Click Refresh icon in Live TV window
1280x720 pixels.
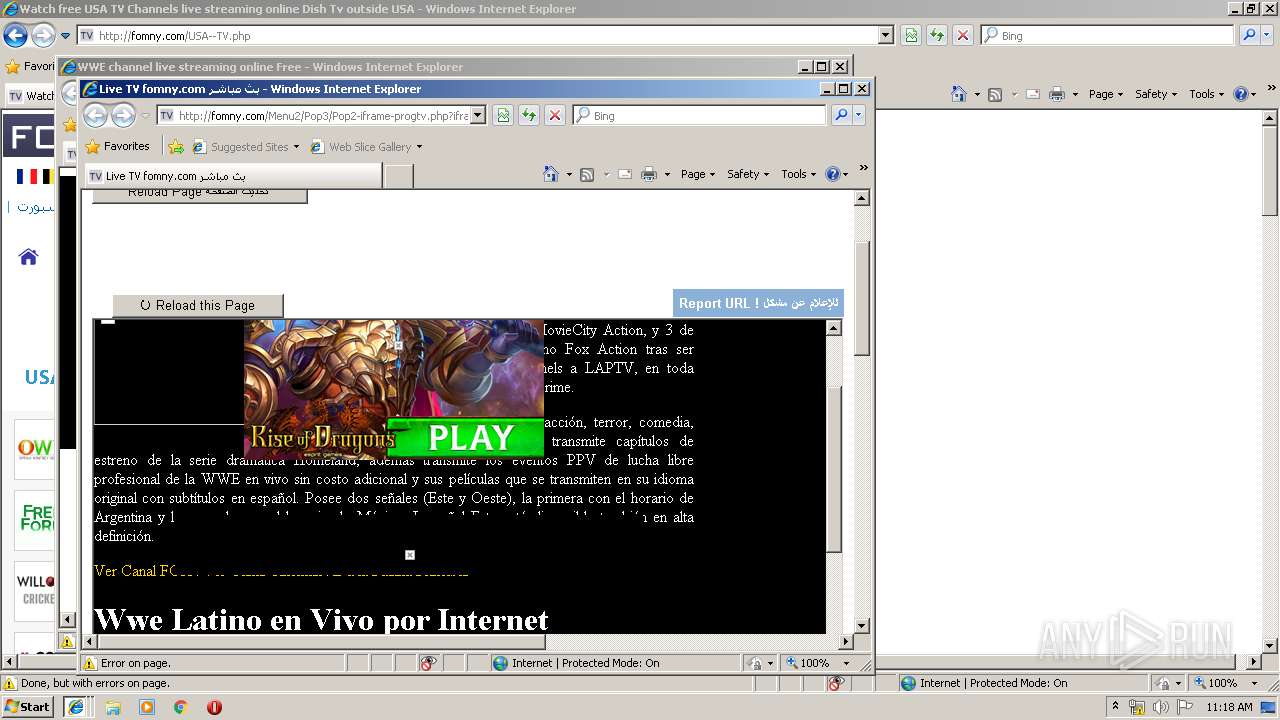coord(529,116)
